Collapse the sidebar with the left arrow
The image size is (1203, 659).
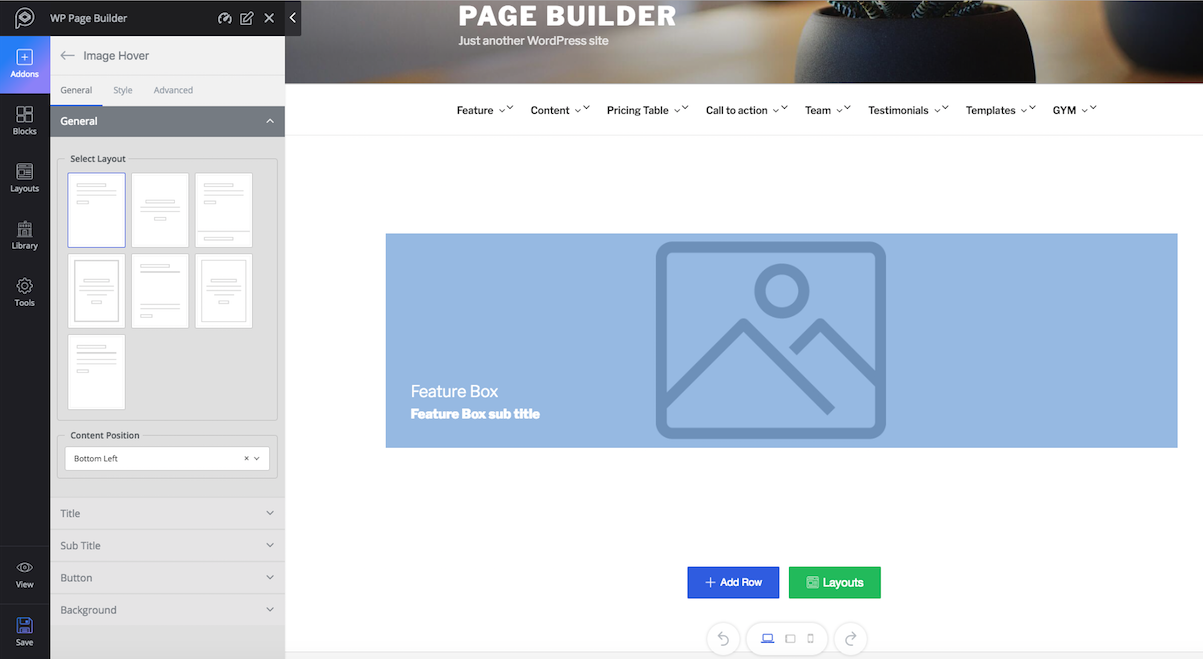click(293, 18)
